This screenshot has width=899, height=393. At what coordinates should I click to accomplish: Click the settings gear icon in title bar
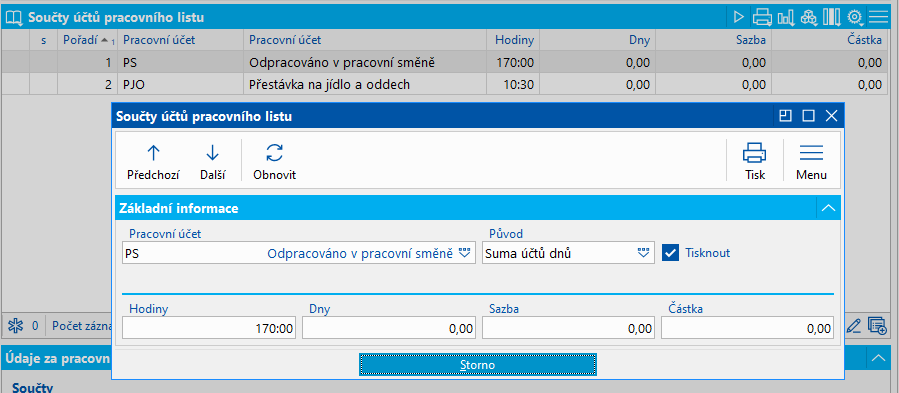855,17
